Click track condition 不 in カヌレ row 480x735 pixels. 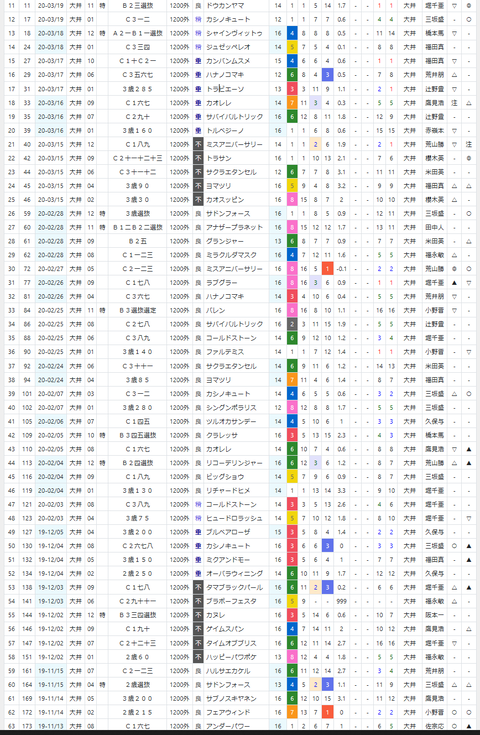click(198, 615)
